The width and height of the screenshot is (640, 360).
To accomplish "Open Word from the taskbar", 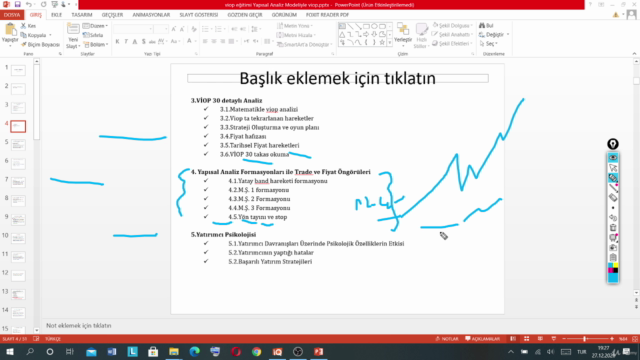I will (x=112, y=351).
